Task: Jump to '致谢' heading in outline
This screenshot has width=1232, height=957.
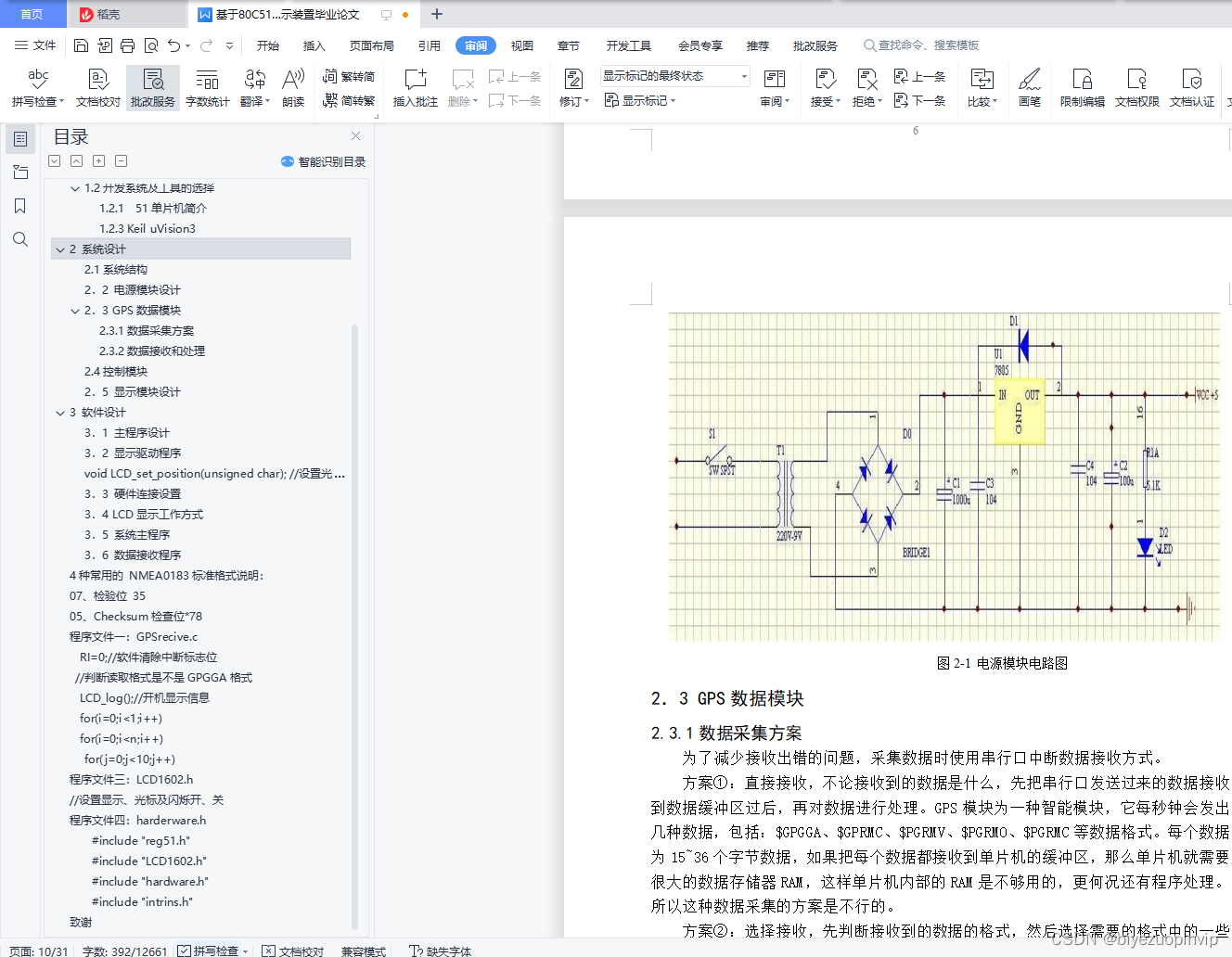Action: [x=81, y=923]
